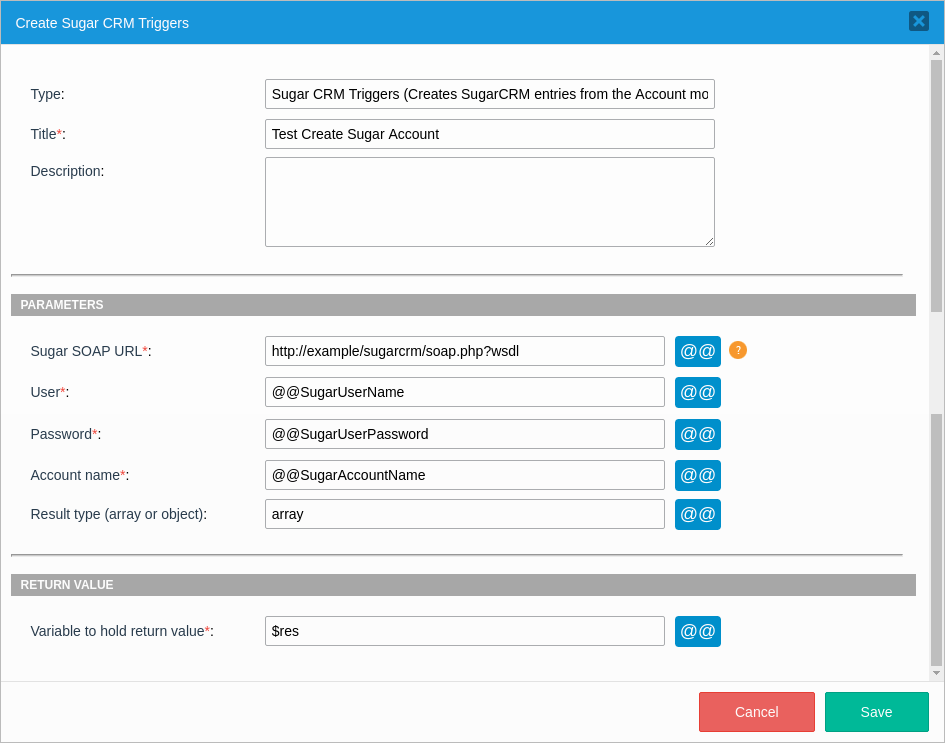This screenshot has height=743, width=945.
Task: Click the Type field showing Sugar CRM Triggers
Action: coord(489,94)
